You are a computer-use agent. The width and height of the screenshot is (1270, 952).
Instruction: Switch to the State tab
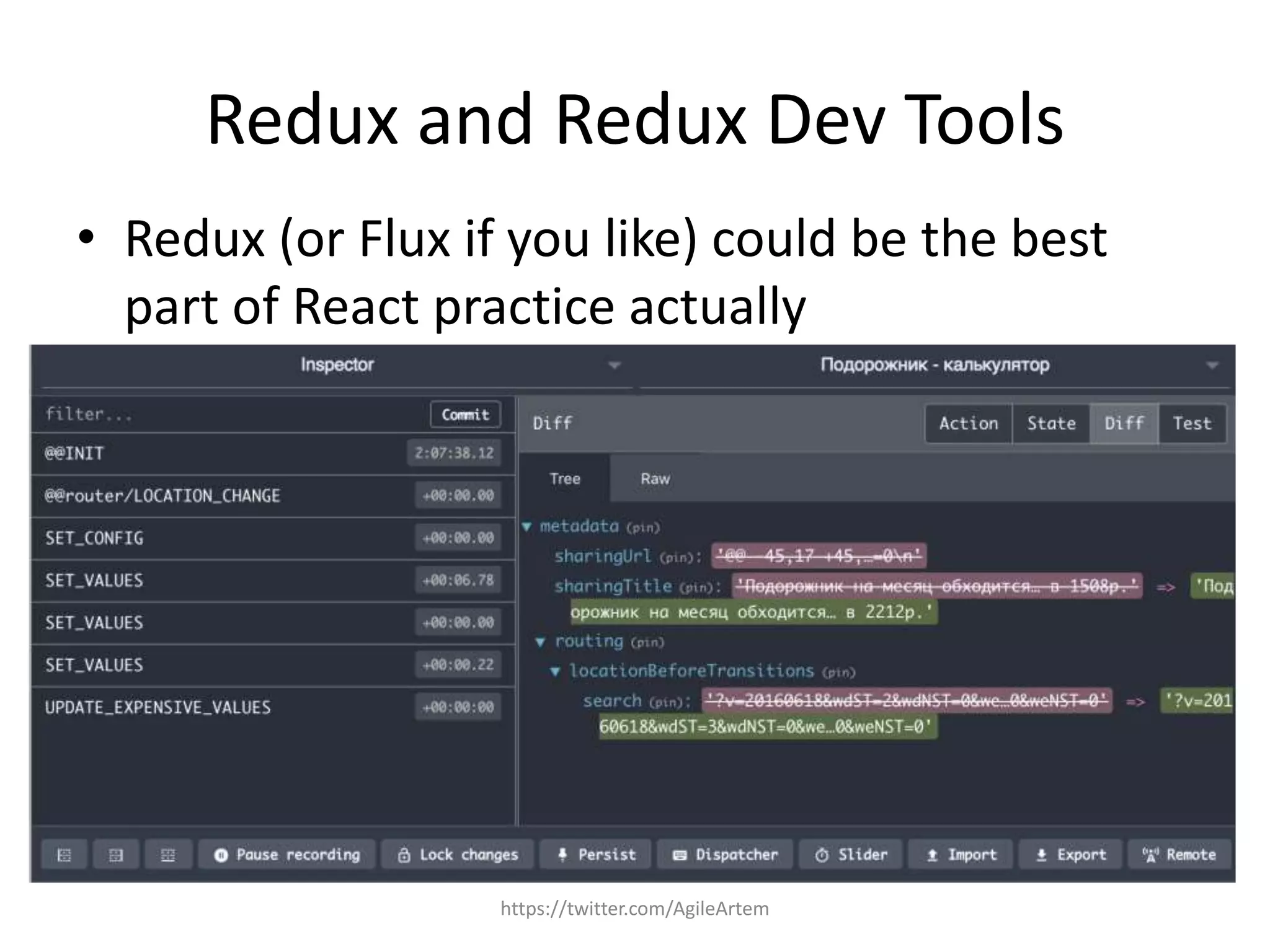pos(1051,423)
